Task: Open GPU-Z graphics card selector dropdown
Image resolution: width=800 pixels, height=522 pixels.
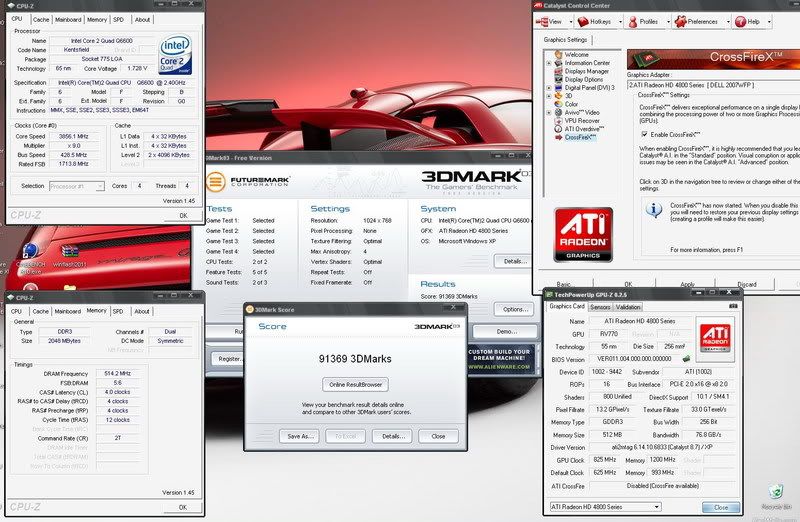Action: click(606, 507)
